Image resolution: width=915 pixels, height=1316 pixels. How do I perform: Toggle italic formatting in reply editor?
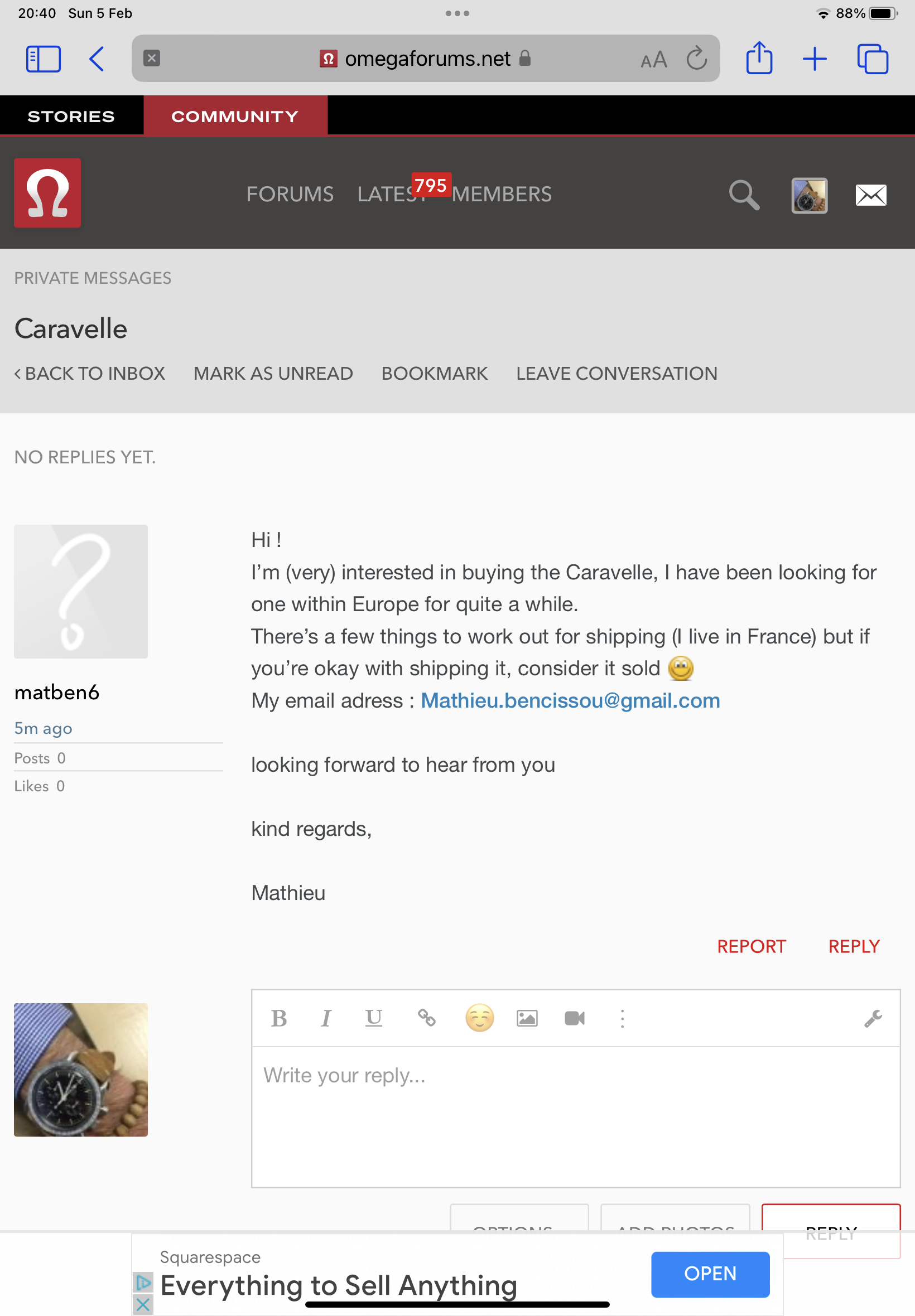tap(326, 1018)
